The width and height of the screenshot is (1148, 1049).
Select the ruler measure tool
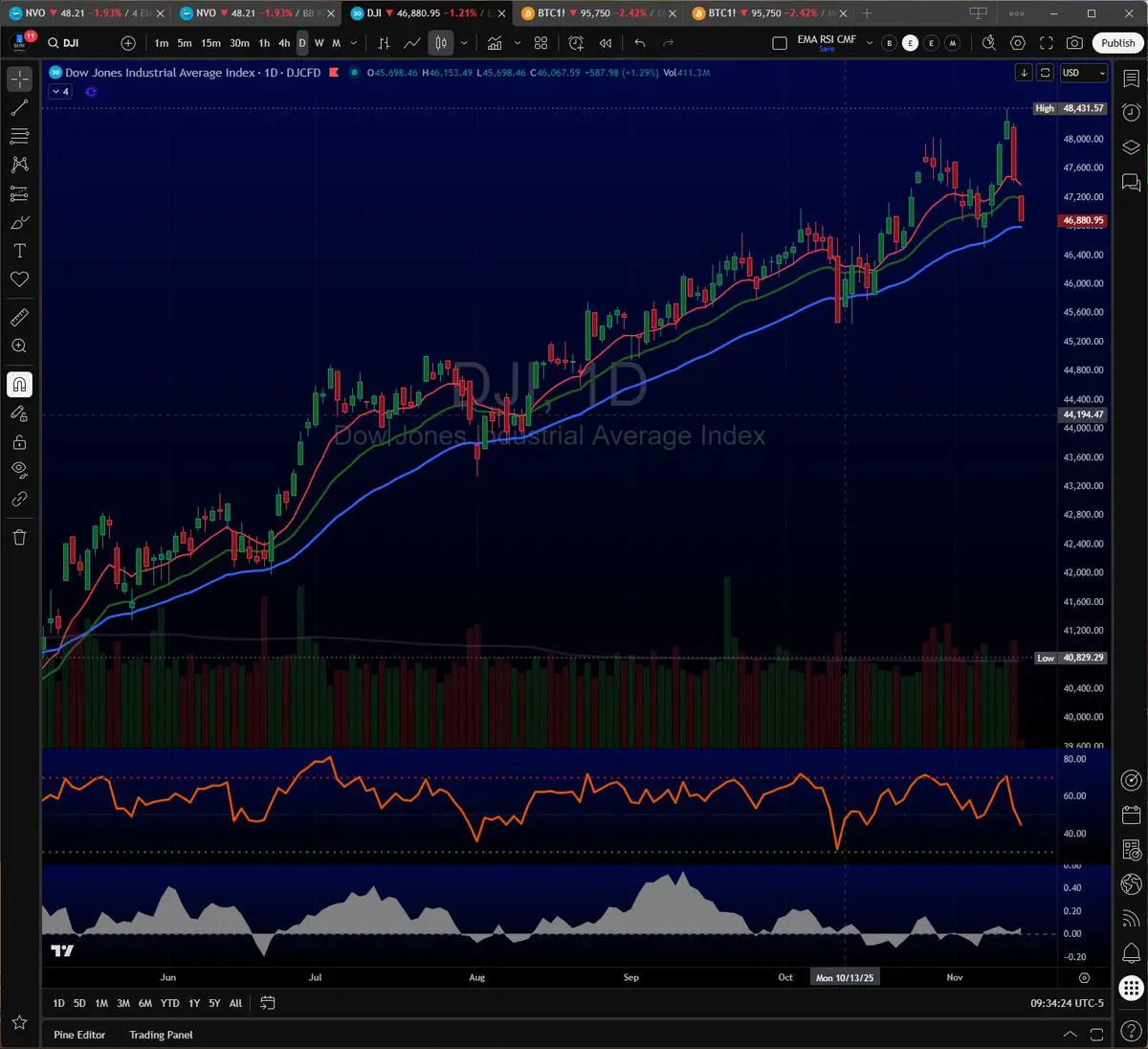click(19, 317)
